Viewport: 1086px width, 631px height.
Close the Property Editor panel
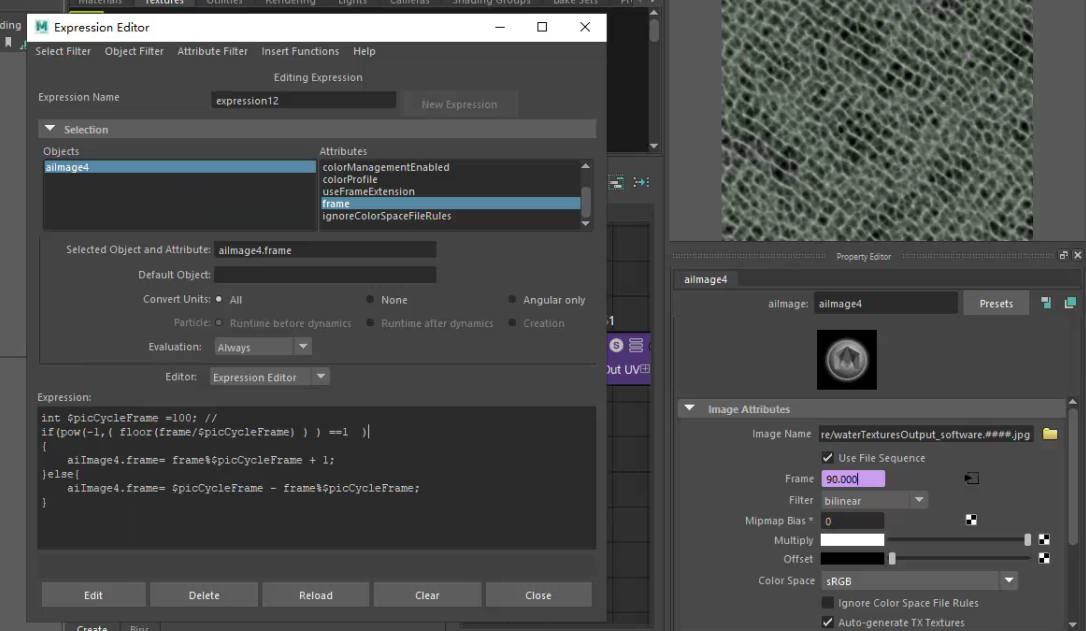point(1078,256)
